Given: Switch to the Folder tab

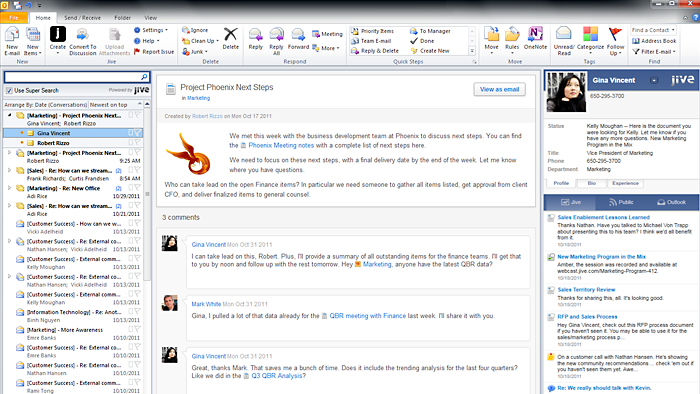Looking at the screenshot, I should click(122, 18).
